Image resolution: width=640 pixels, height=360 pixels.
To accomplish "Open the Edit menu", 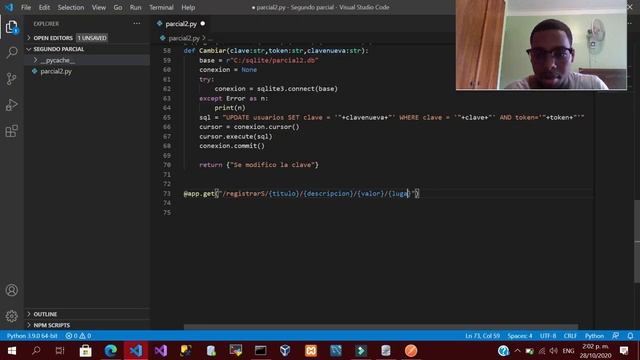I will [44, 7].
